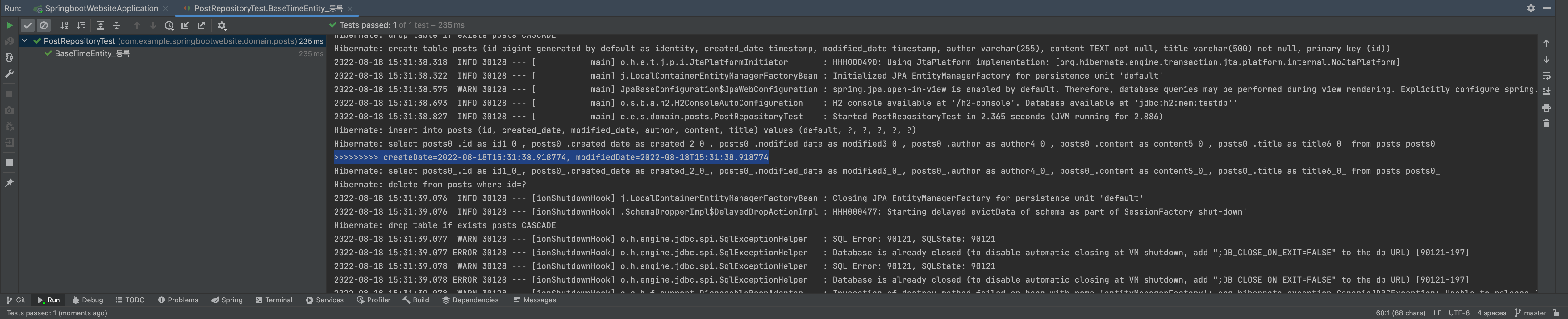Open the Profiler tool window
Image resolution: width=1568 pixels, height=319 pixels.
coord(374,300)
